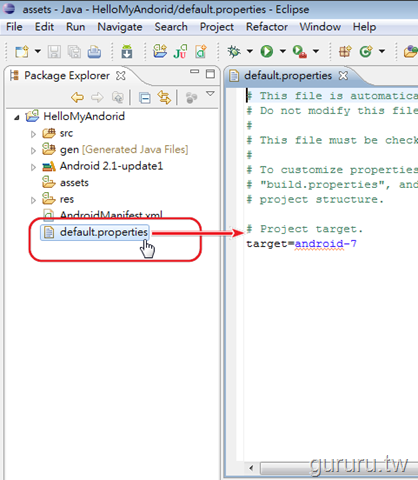Open the Run button dropdown arrow
418x480 pixels.
click(x=283, y=51)
